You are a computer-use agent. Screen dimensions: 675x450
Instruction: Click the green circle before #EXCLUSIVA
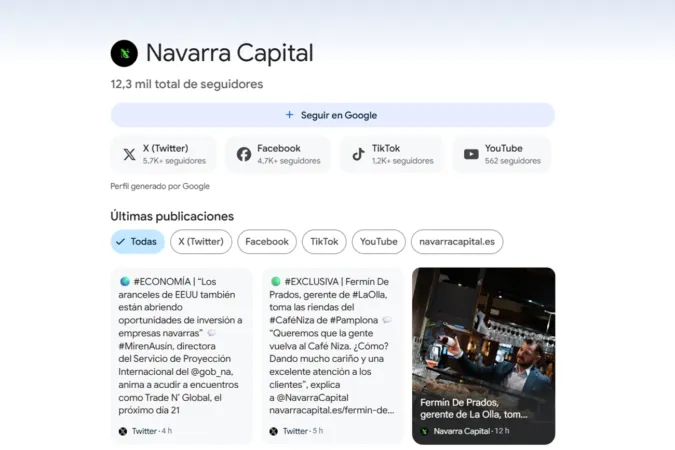276,282
